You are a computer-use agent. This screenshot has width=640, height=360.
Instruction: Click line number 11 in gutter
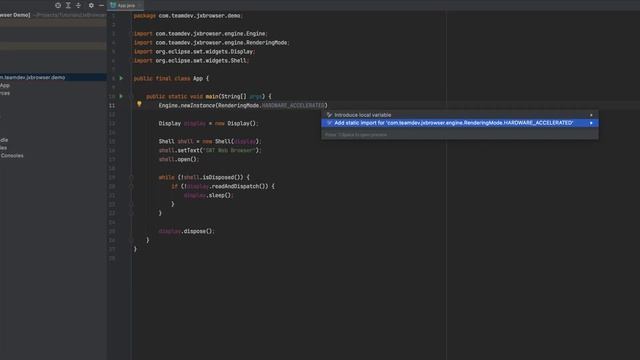coord(112,105)
